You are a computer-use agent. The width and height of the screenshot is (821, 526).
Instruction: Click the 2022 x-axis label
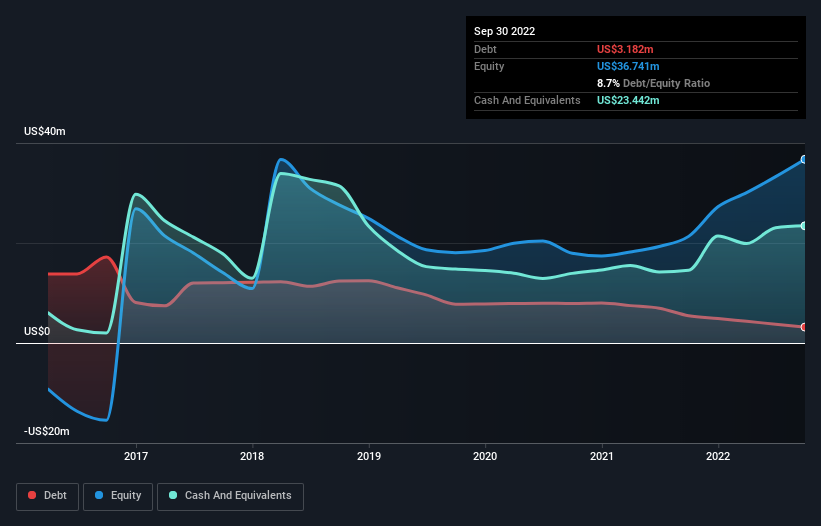(x=718, y=456)
